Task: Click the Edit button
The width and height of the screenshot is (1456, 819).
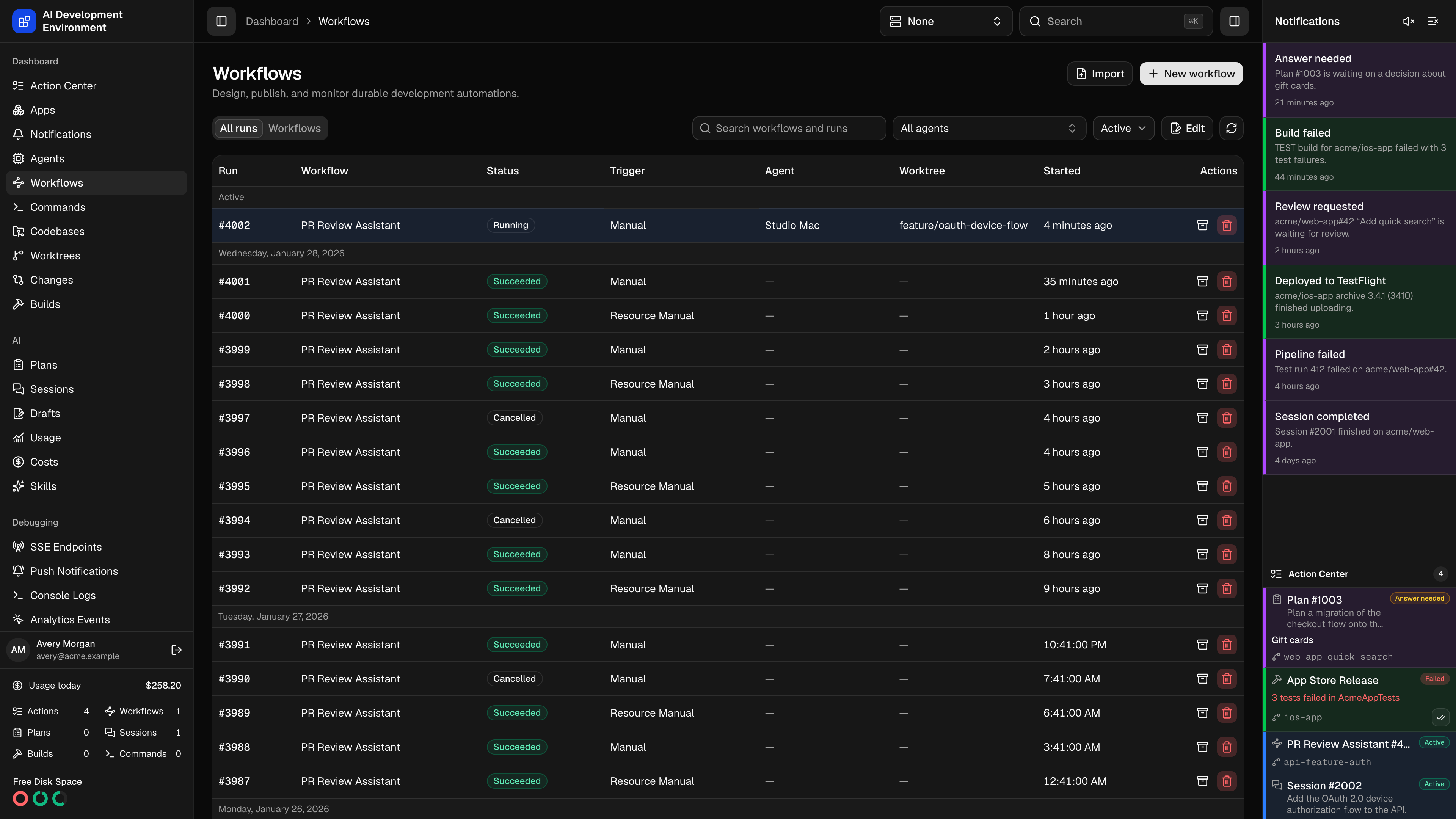Action: pos(1187,128)
